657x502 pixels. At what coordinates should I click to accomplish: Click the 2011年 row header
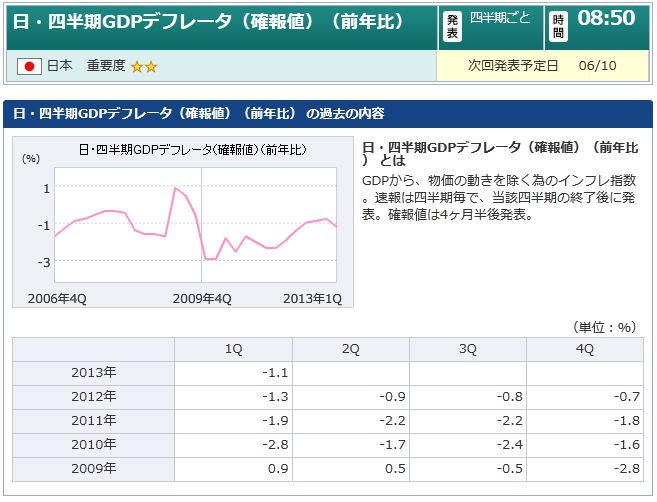point(93,420)
